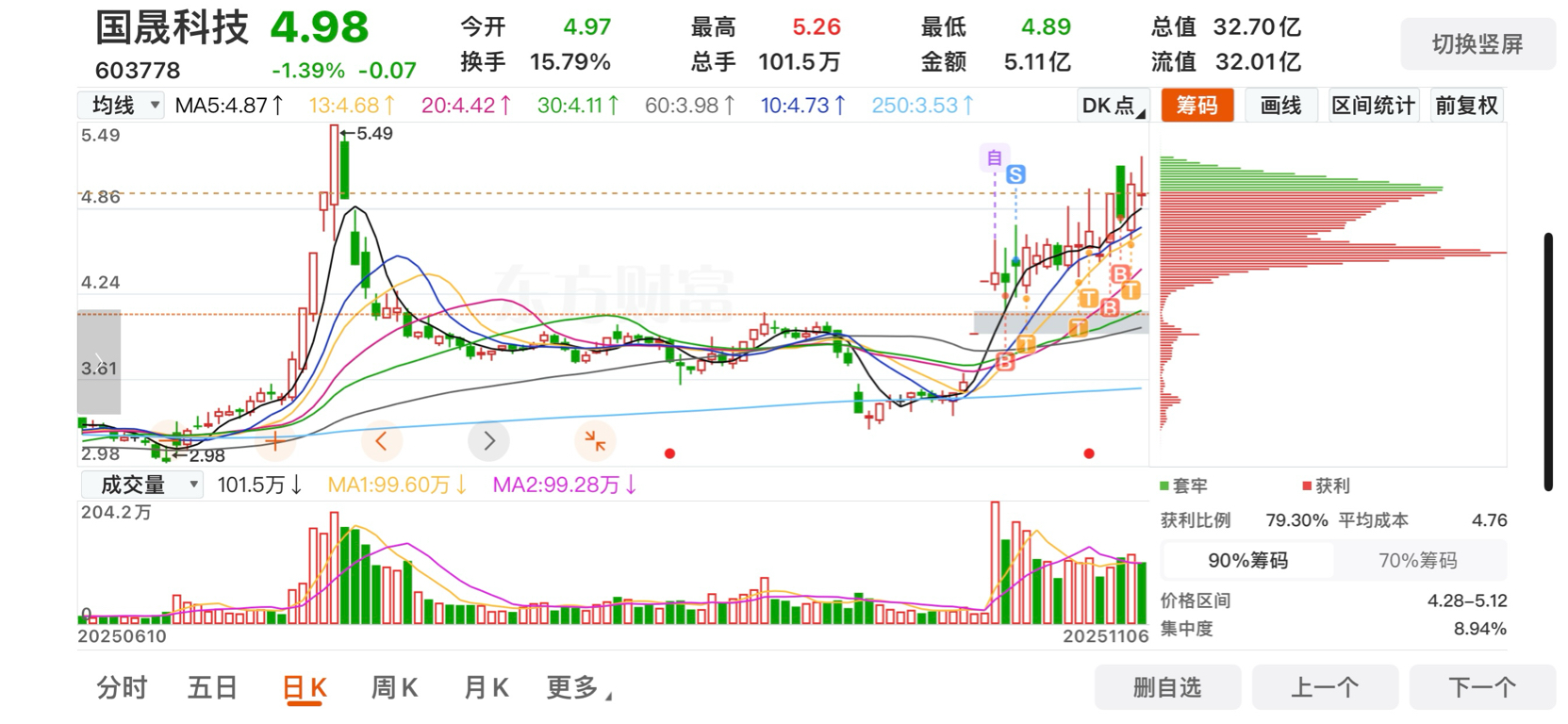Image resolution: width=1568 pixels, height=724 pixels.
Task: Select the 日K tab
Action: click(x=305, y=688)
